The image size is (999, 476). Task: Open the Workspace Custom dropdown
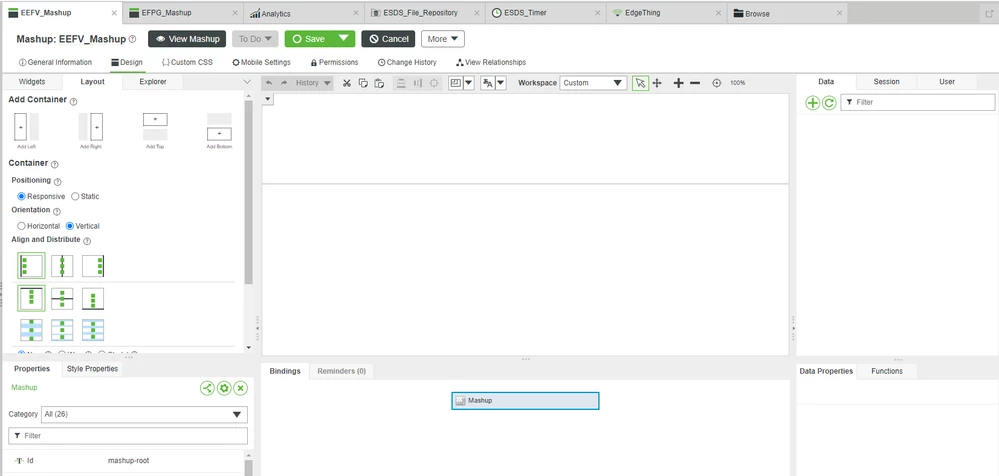pos(593,83)
